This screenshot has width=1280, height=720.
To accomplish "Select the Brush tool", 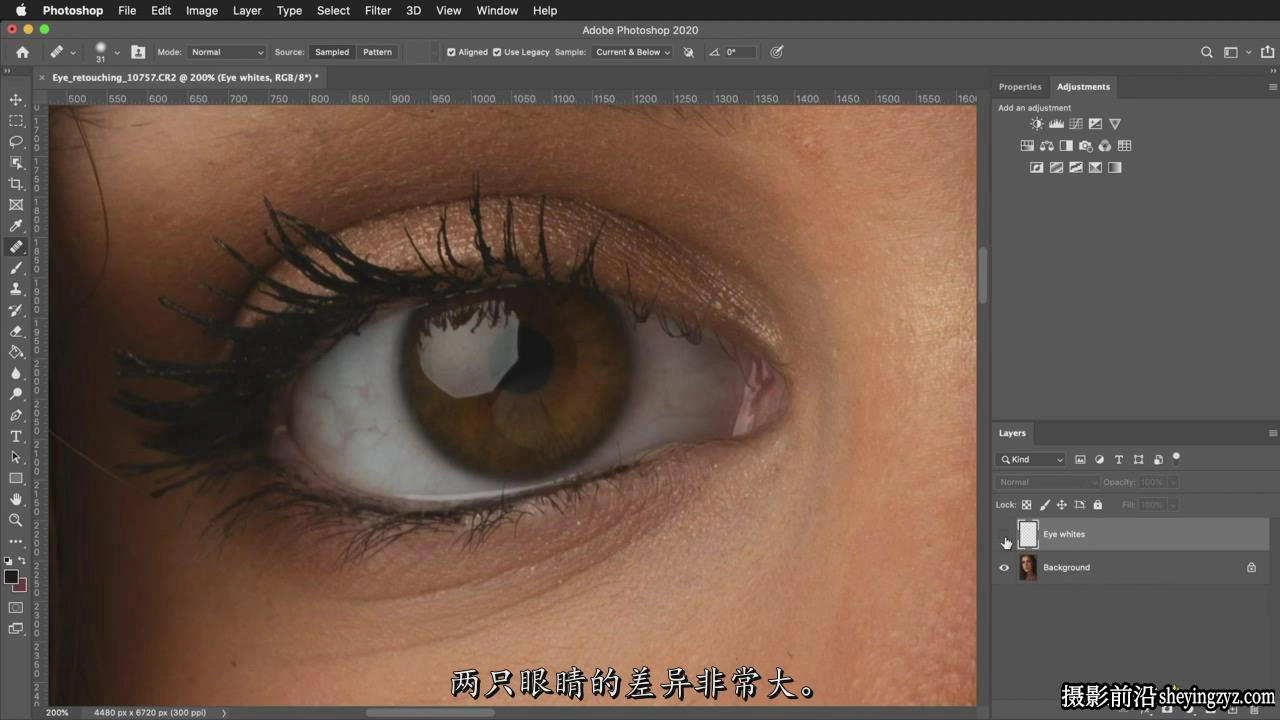I will [x=16, y=268].
